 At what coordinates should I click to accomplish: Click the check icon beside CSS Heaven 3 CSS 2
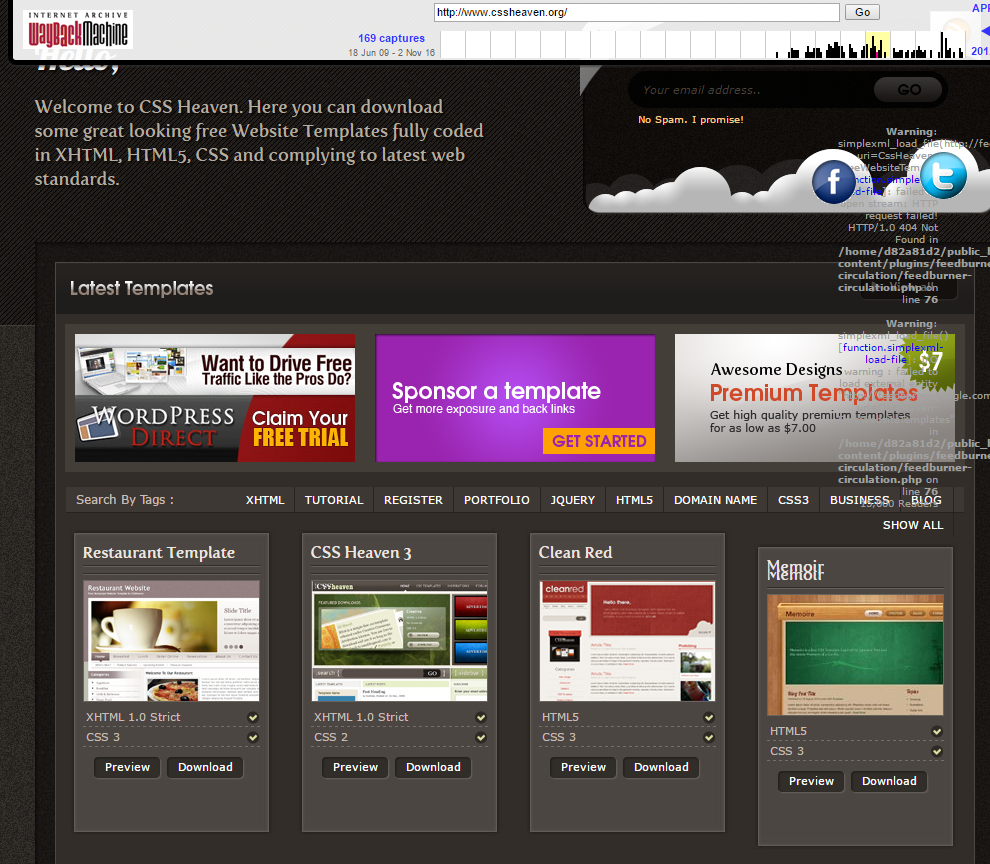481,738
